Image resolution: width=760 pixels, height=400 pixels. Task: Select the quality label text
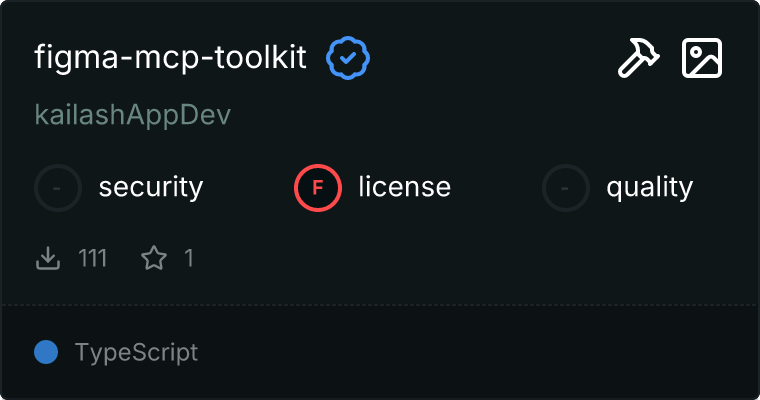coord(649,187)
